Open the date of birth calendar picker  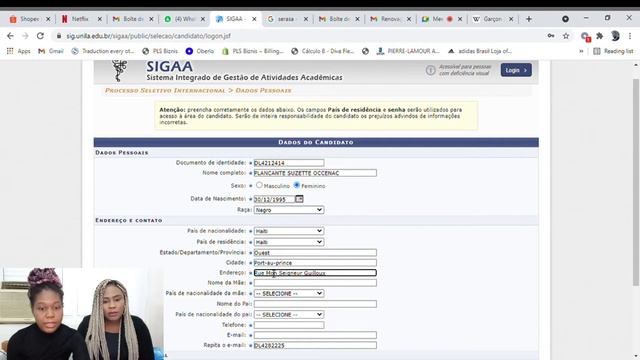[299, 199]
